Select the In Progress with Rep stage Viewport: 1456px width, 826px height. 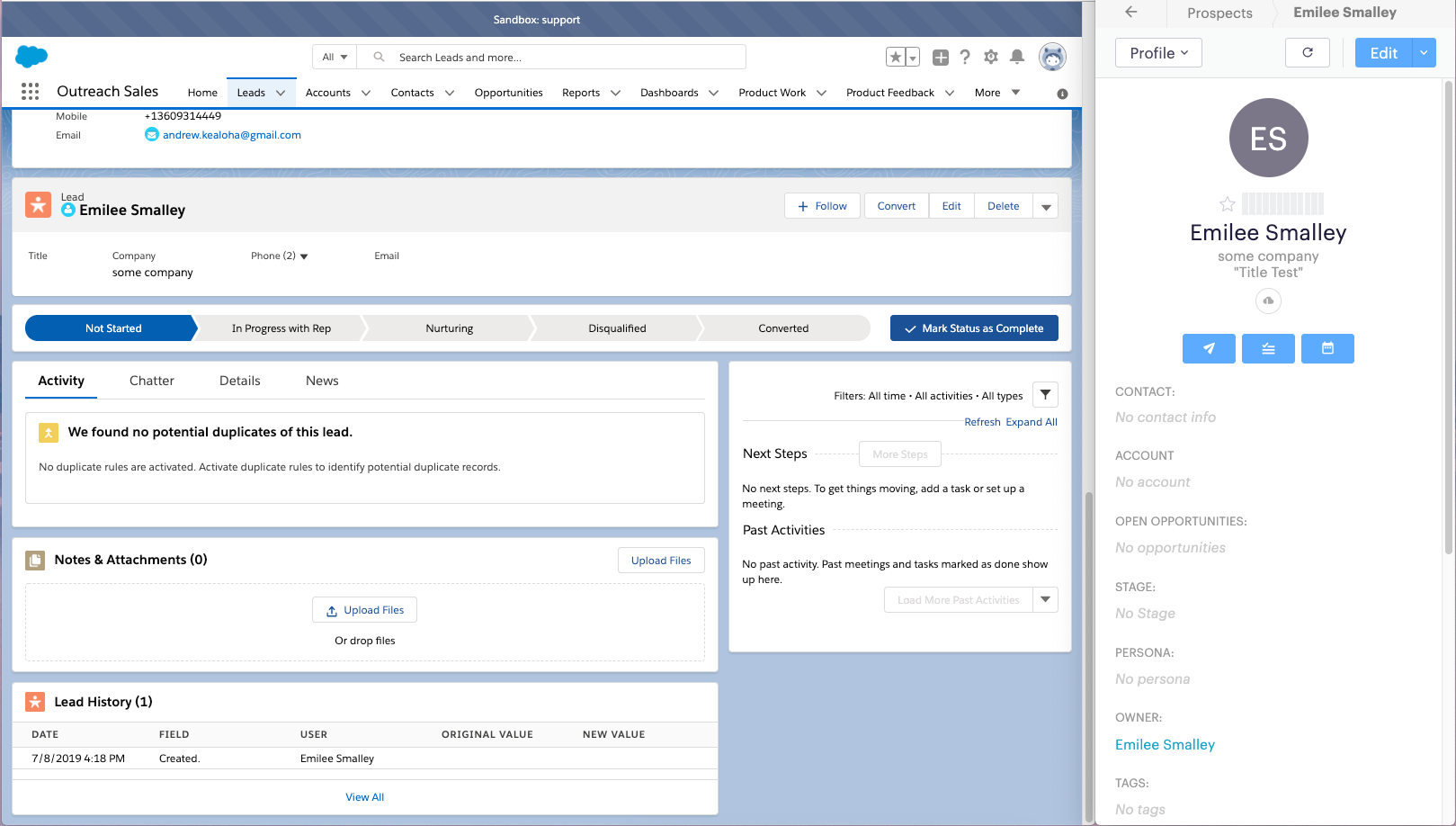click(281, 328)
